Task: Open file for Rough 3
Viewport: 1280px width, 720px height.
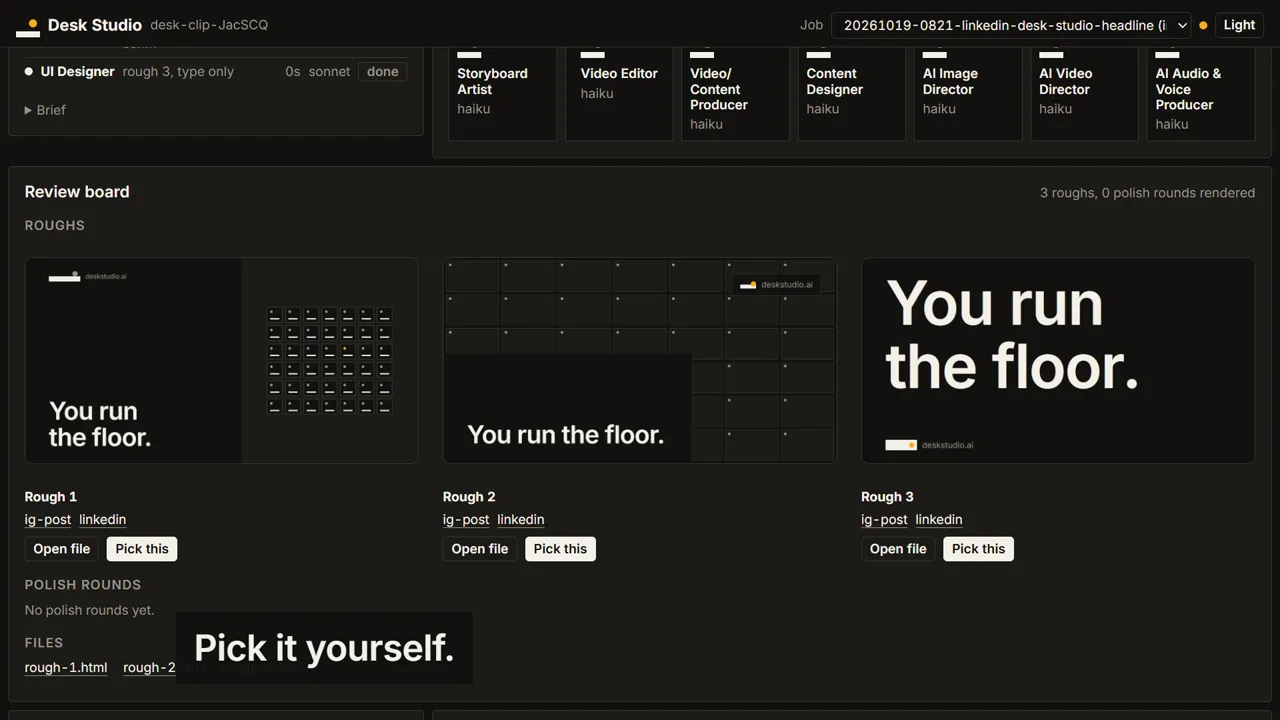Action: [898, 549]
